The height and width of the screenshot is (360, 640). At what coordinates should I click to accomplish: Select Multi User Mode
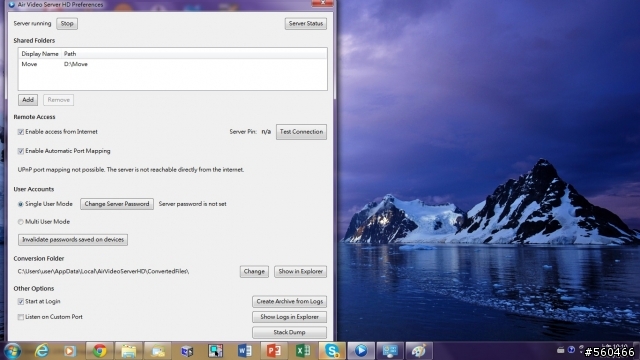coord(20,222)
